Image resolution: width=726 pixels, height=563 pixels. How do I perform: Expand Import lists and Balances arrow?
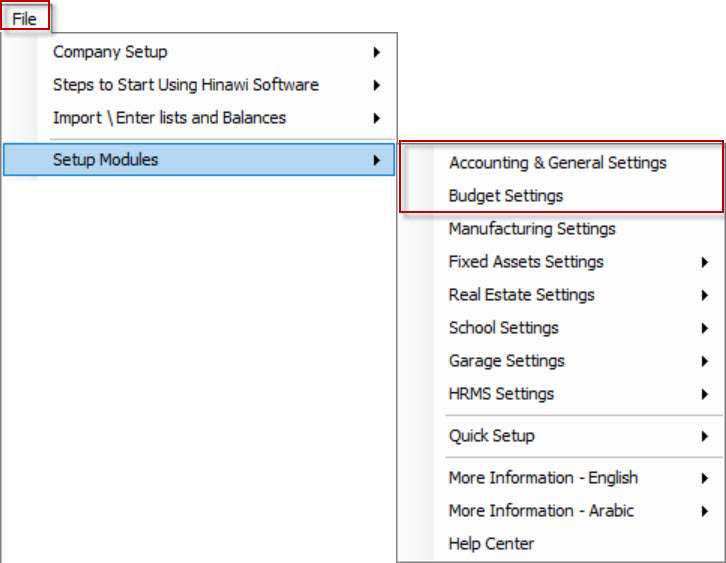click(377, 119)
